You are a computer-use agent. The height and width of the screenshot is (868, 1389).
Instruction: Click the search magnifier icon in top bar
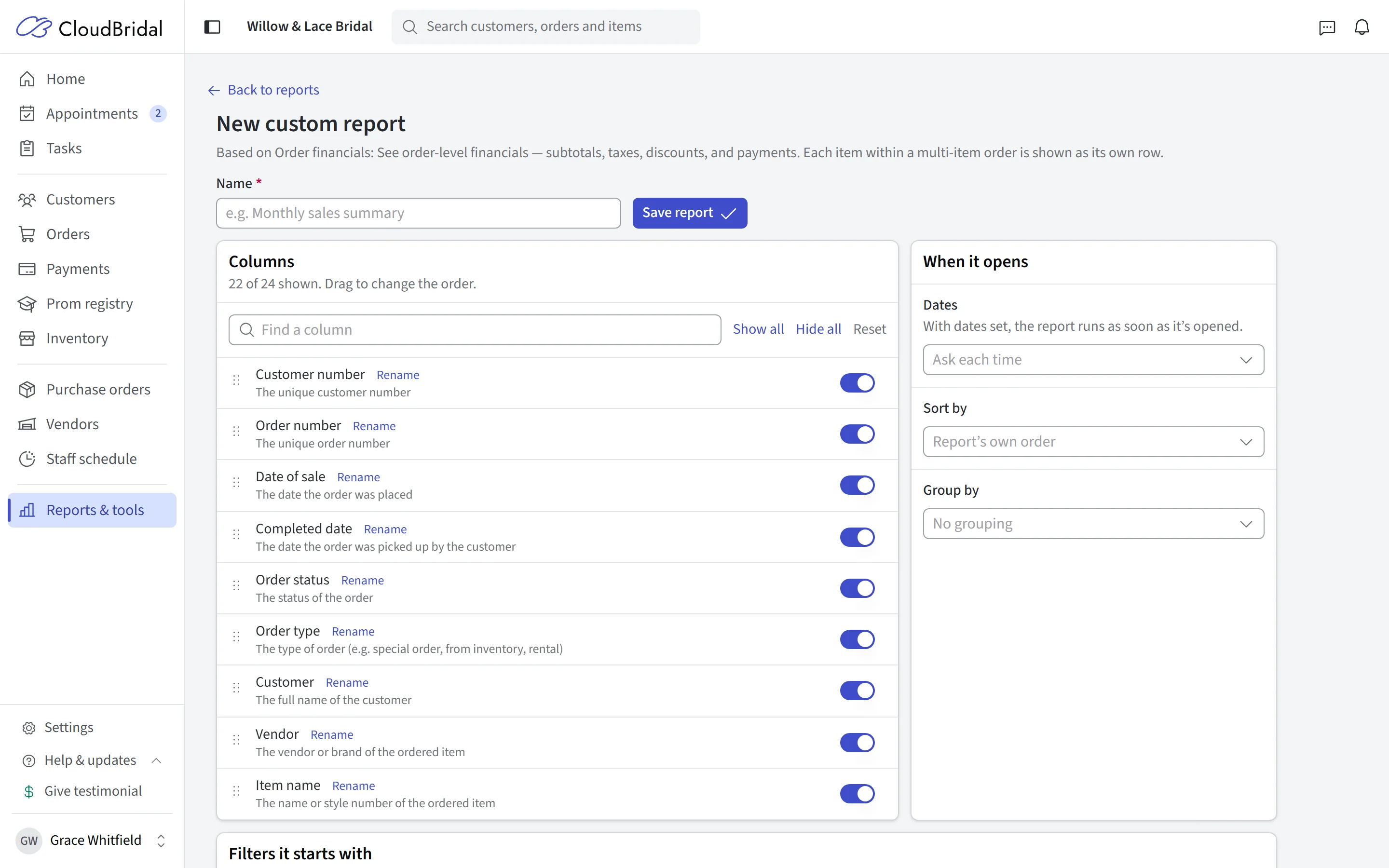pyautogui.click(x=410, y=27)
